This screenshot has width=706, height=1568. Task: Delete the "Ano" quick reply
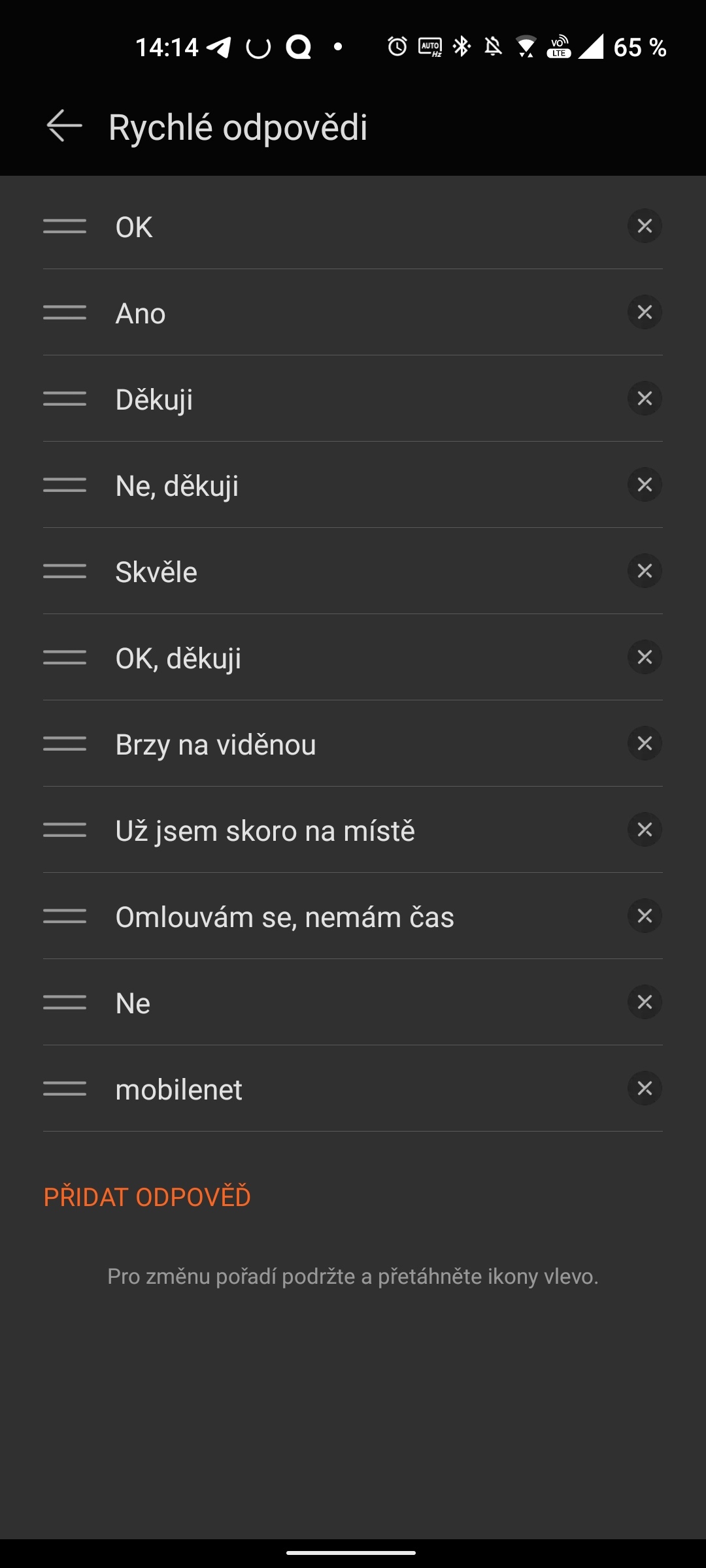click(645, 312)
